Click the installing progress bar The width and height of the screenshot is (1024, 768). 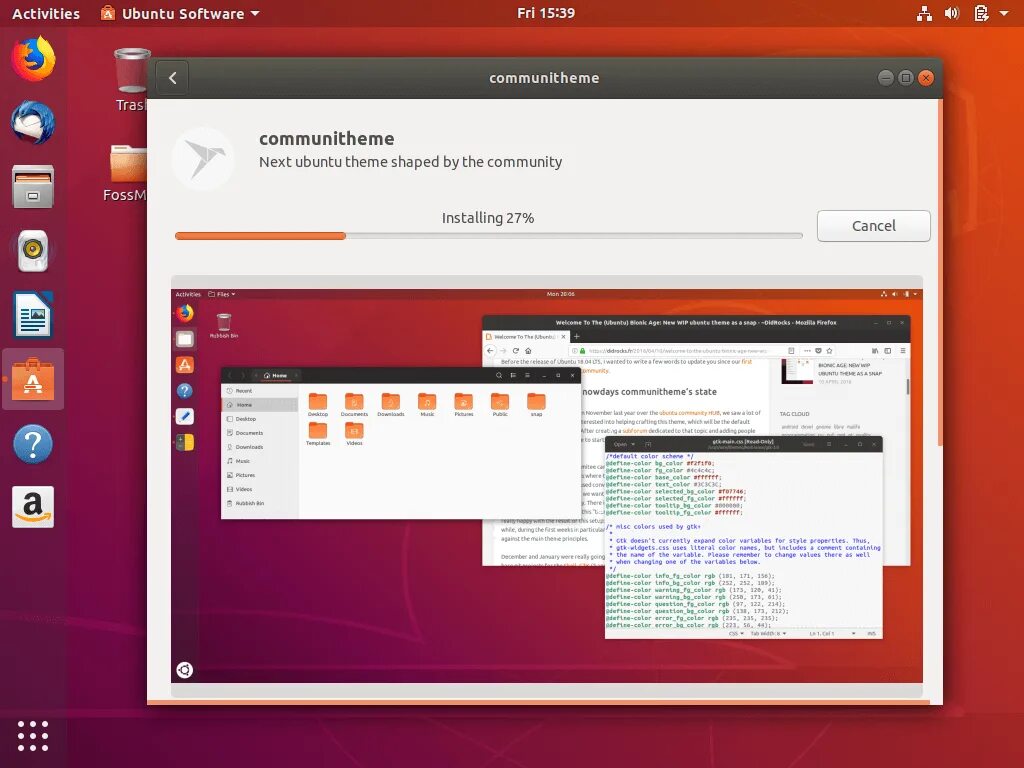(x=488, y=236)
